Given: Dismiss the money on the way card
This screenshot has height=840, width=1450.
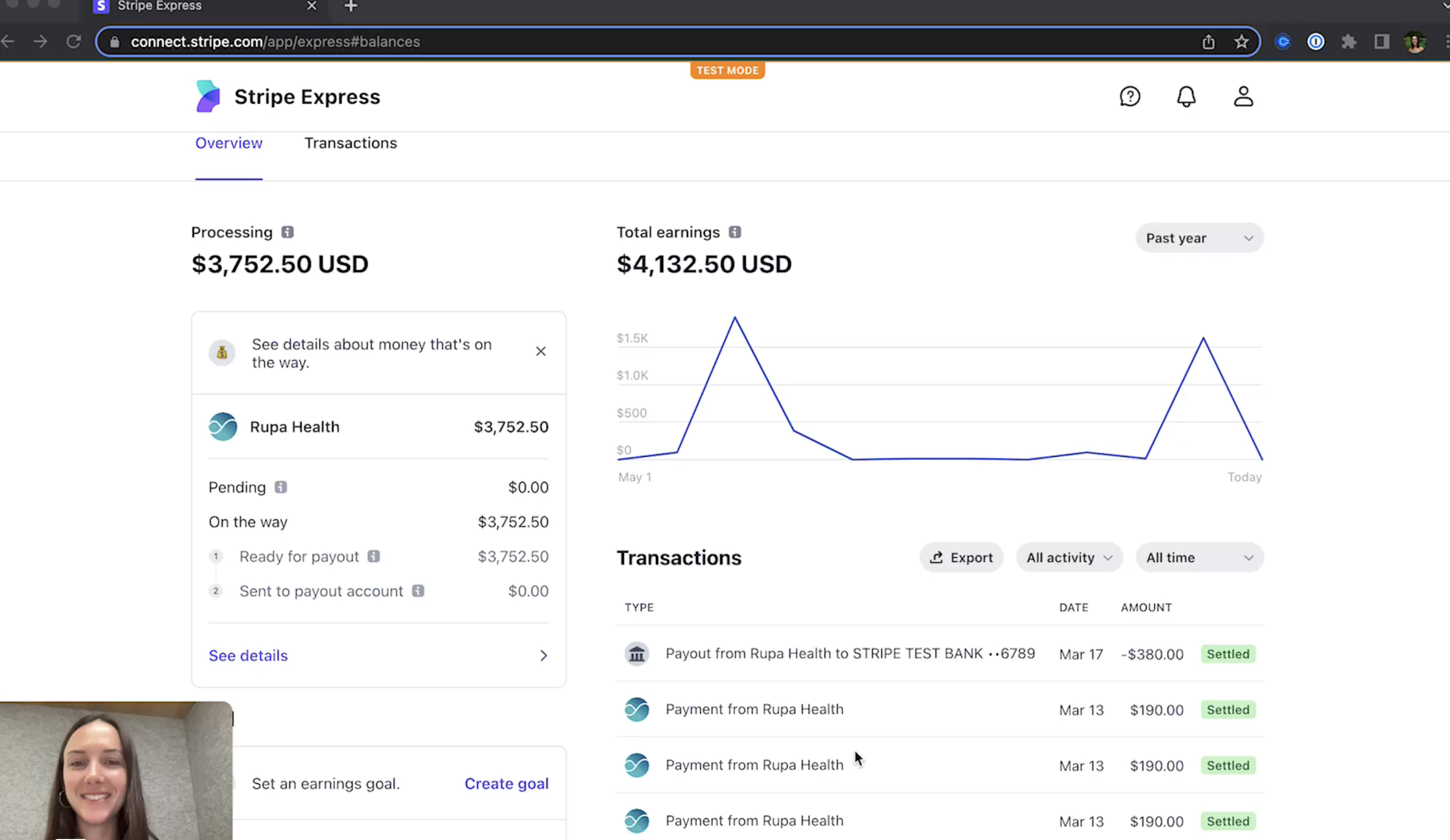Looking at the screenshot, I should click(x=540, y=351).
